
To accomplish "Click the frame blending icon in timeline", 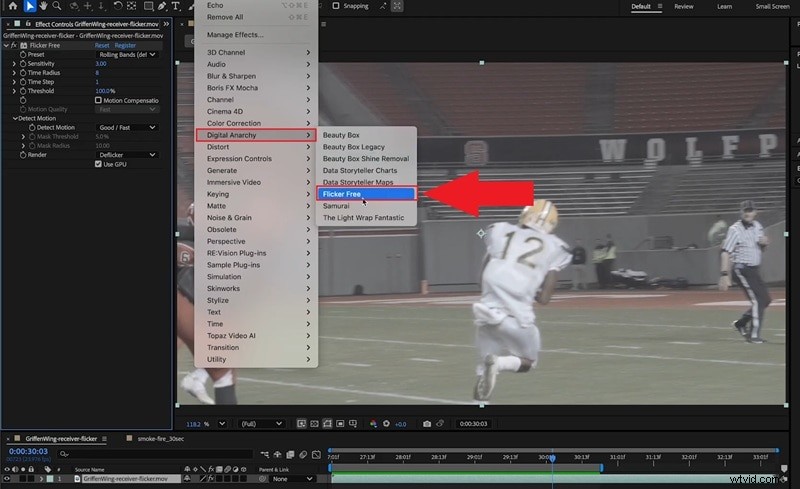I will (290, 454).
